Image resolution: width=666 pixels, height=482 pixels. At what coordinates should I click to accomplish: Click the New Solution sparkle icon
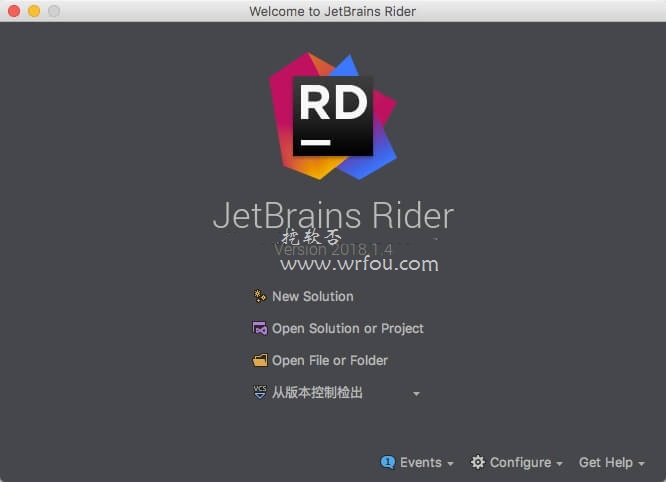tap(260, 296)
